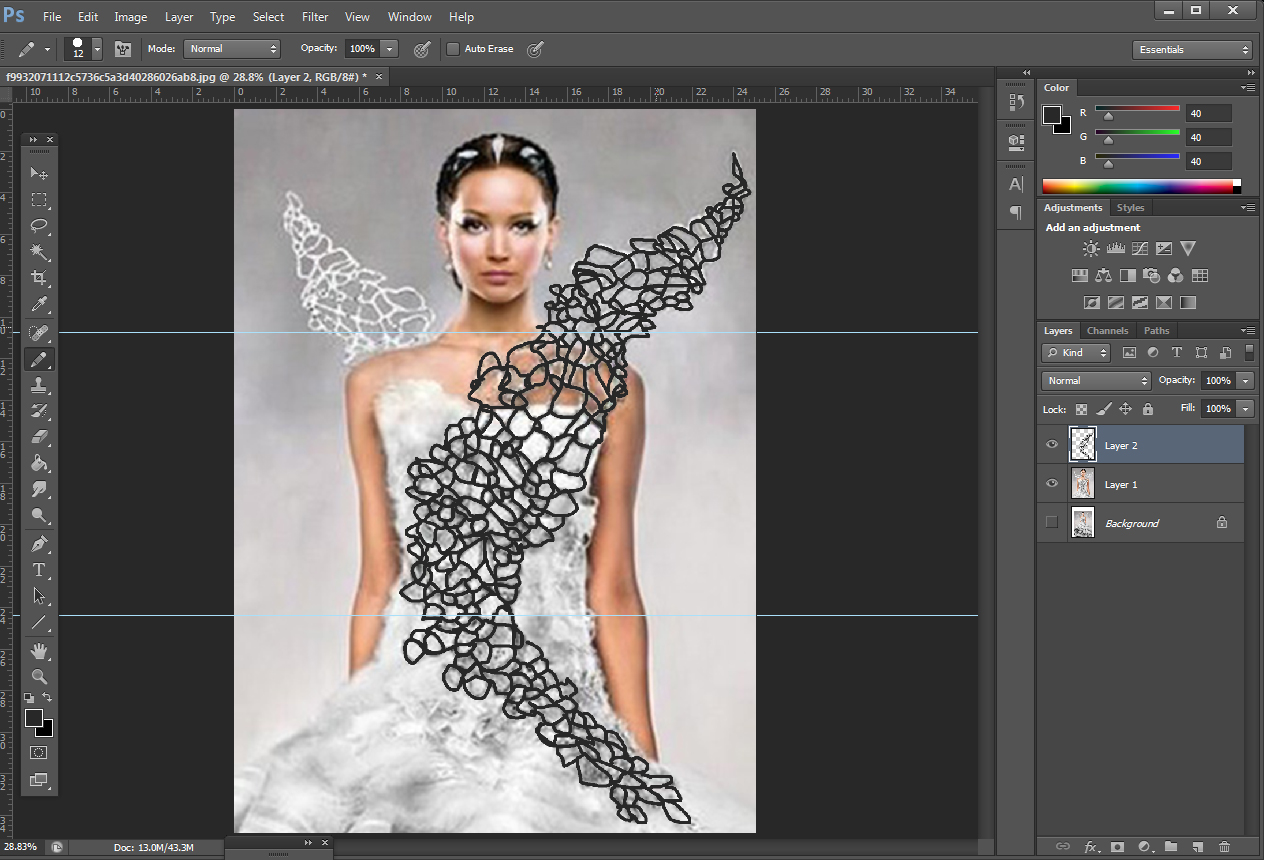Viewport: 1264px width, 860px height.
Task: Select the Spot Healing Brush tool
Action: coord(39,333)
